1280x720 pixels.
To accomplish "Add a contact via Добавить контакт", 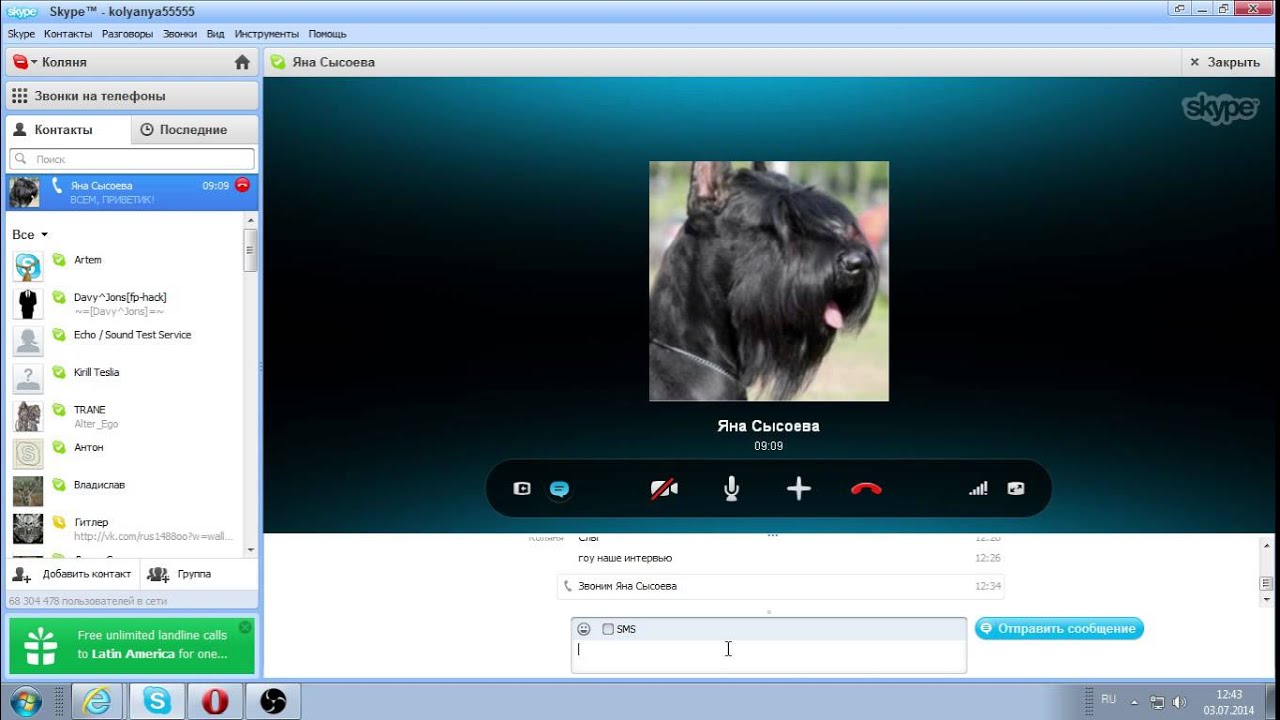I will click(73, 574).
